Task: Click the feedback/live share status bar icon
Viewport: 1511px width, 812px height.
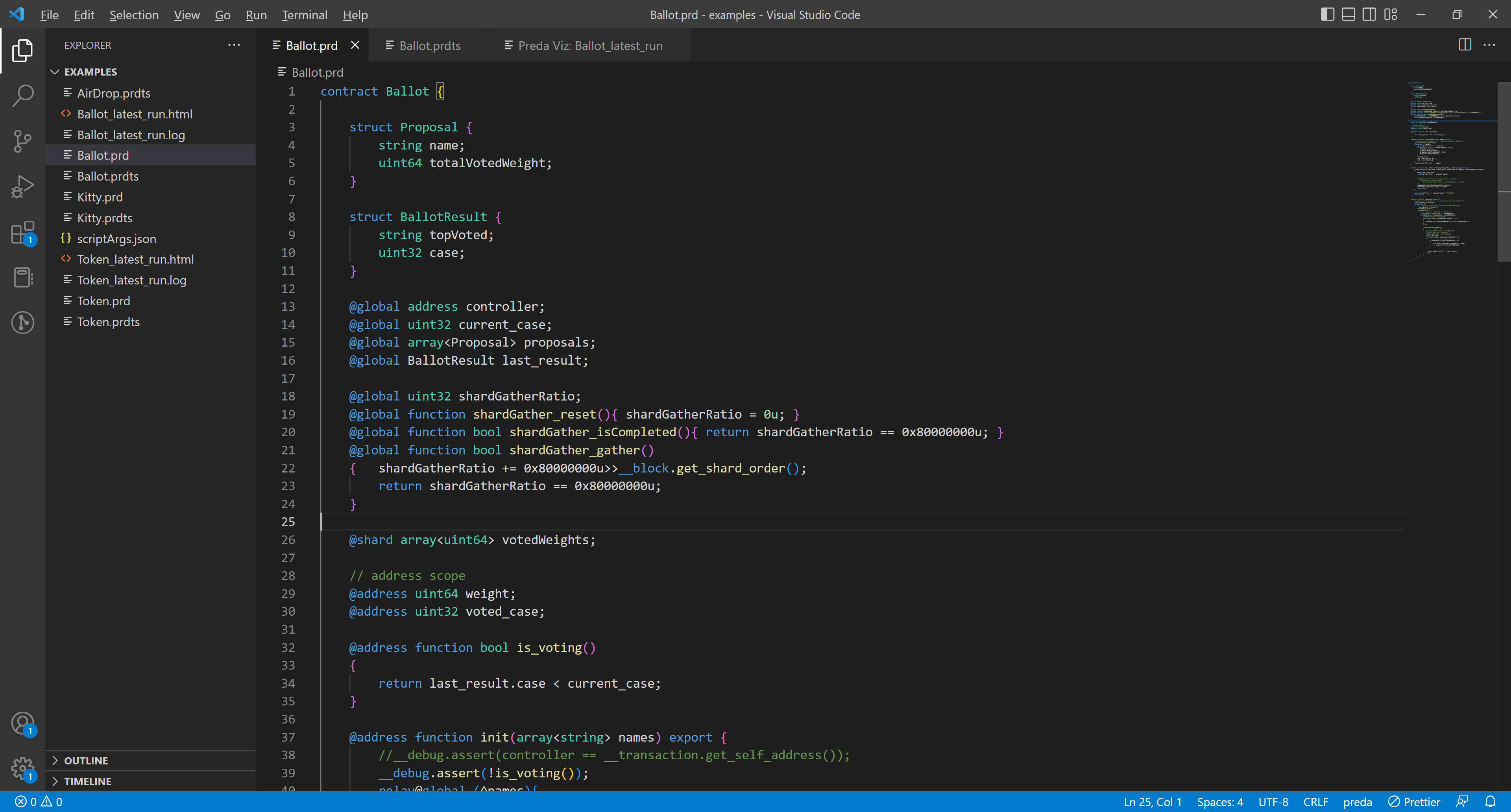Action: [x=1462, y=801]
